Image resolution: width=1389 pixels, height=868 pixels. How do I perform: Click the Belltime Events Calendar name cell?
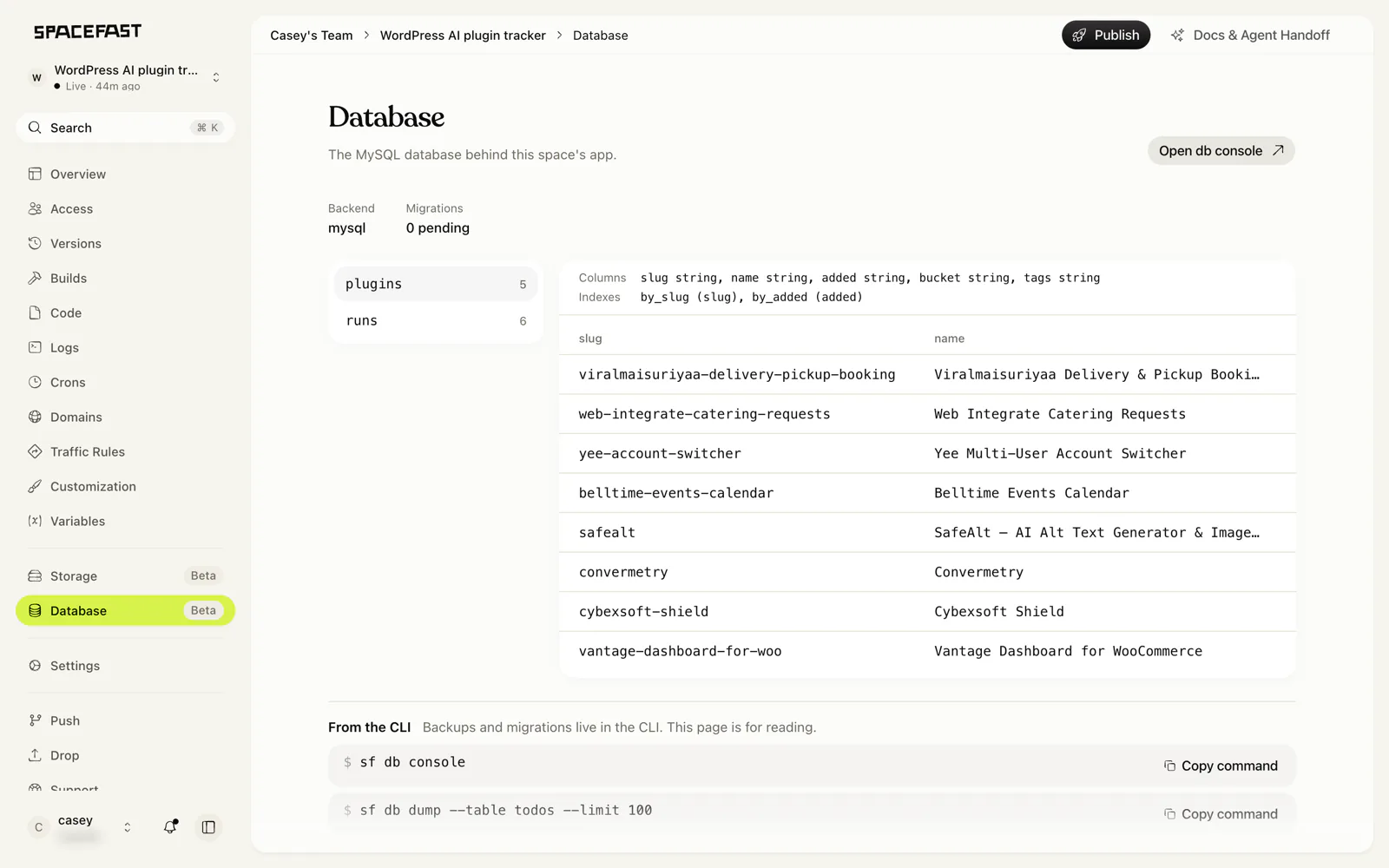[1031, 493]
